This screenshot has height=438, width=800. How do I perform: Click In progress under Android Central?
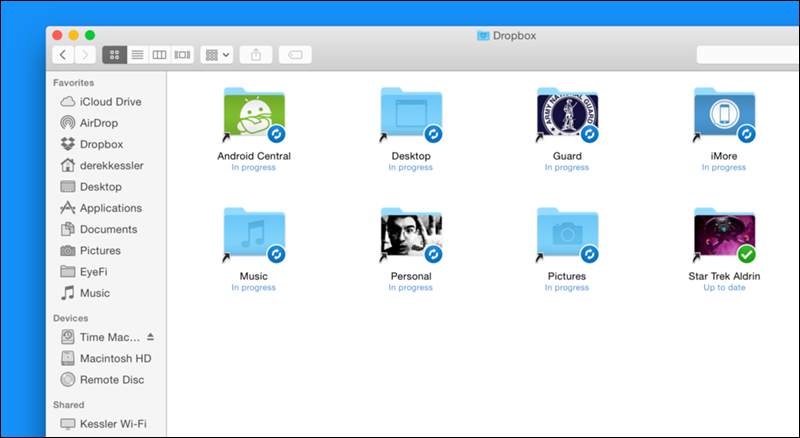[254, 167]
